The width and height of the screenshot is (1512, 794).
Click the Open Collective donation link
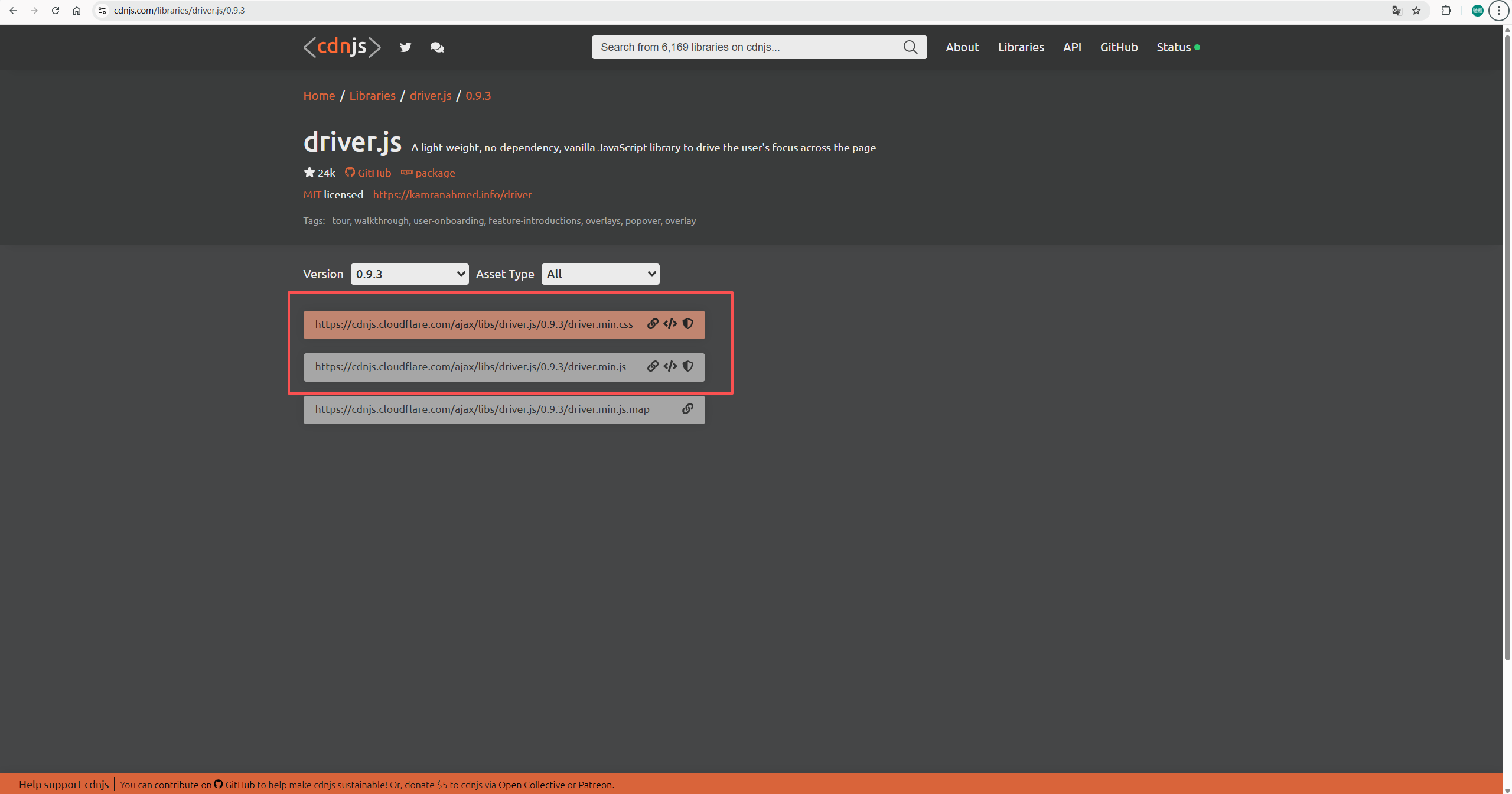[x=532, y=785]
